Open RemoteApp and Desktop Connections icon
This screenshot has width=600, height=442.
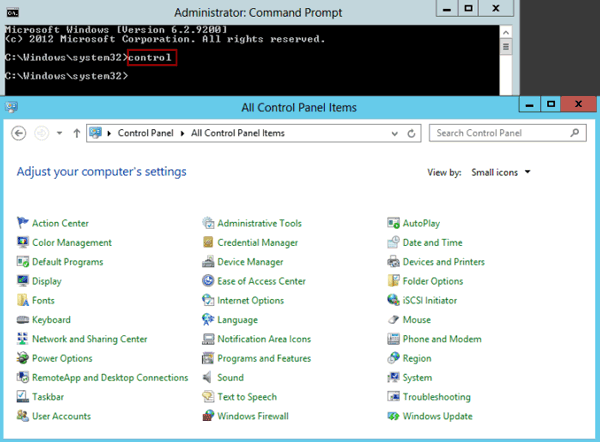click(23, 377)
